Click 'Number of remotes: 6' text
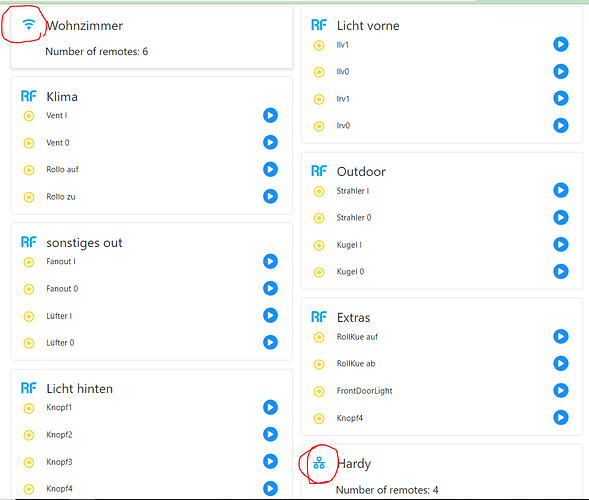Viewport: 589px width, 500px height. (x=97, y=51)
